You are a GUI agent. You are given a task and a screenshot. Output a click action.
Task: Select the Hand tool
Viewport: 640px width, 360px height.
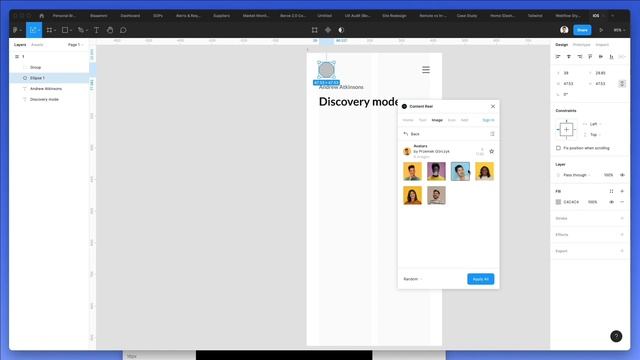110,30
